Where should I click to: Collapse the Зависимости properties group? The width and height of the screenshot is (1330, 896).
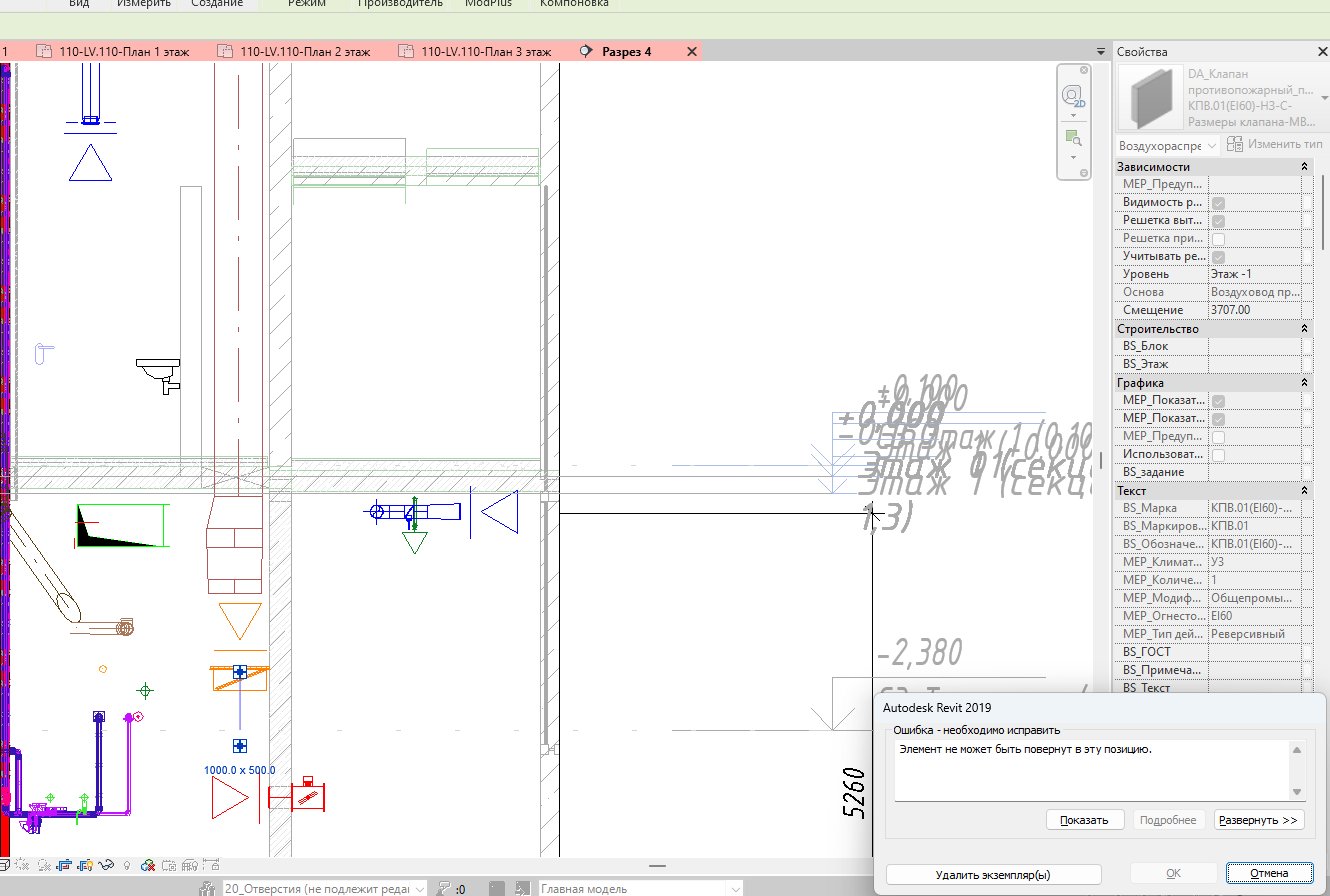coord(1304,167)
